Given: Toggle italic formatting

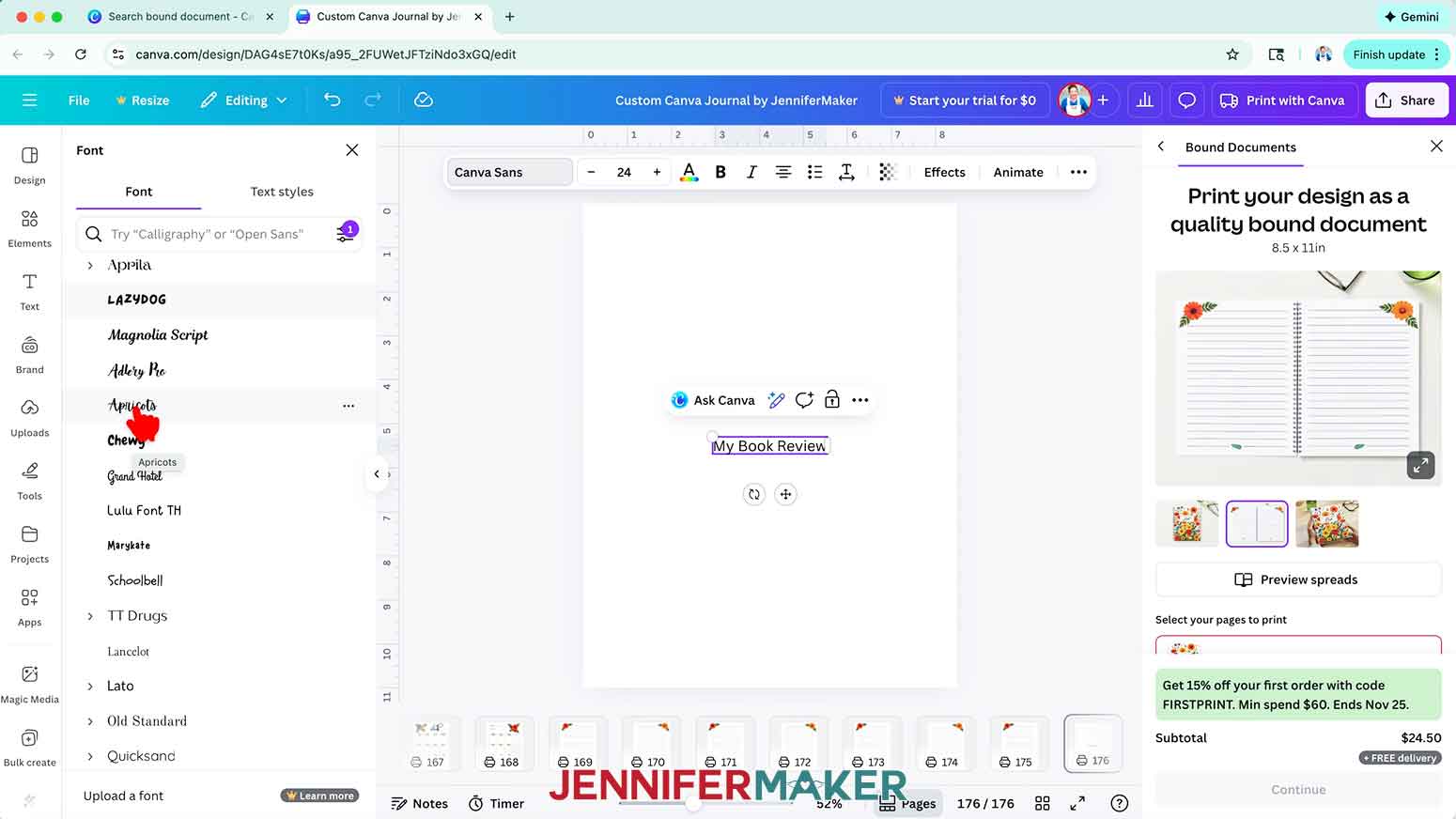Looking at the screenshot, I should pyautogui.click(x=751, y=172).
